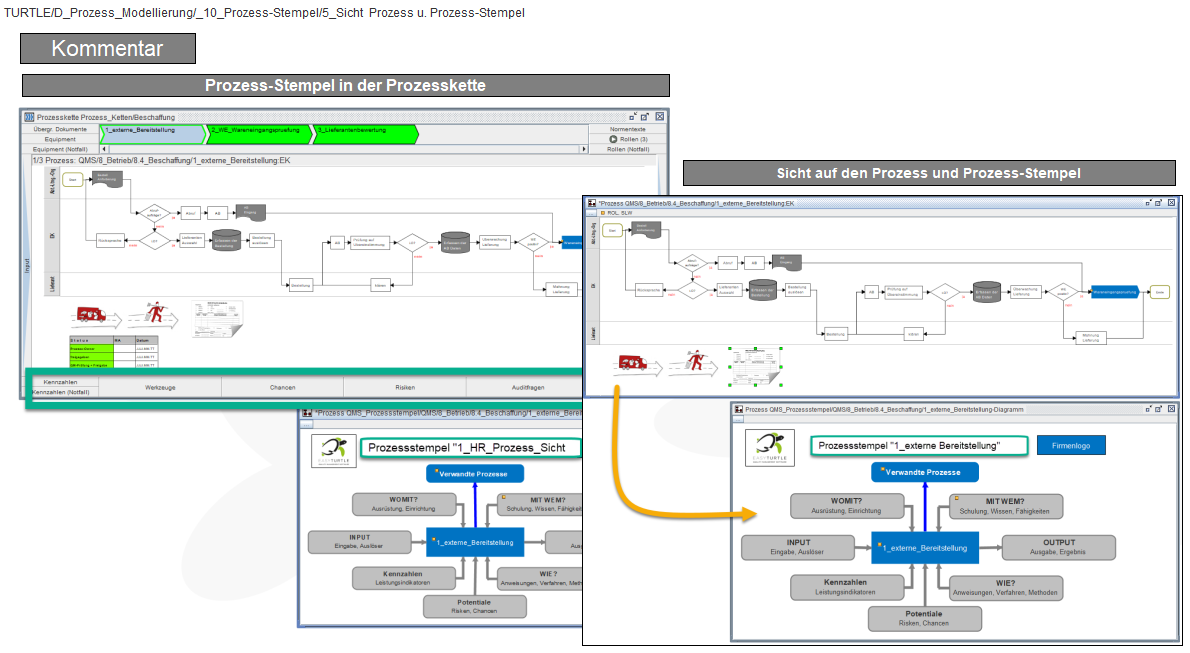
Task: Close the Prozess EK window
Action: point(1172,203)
